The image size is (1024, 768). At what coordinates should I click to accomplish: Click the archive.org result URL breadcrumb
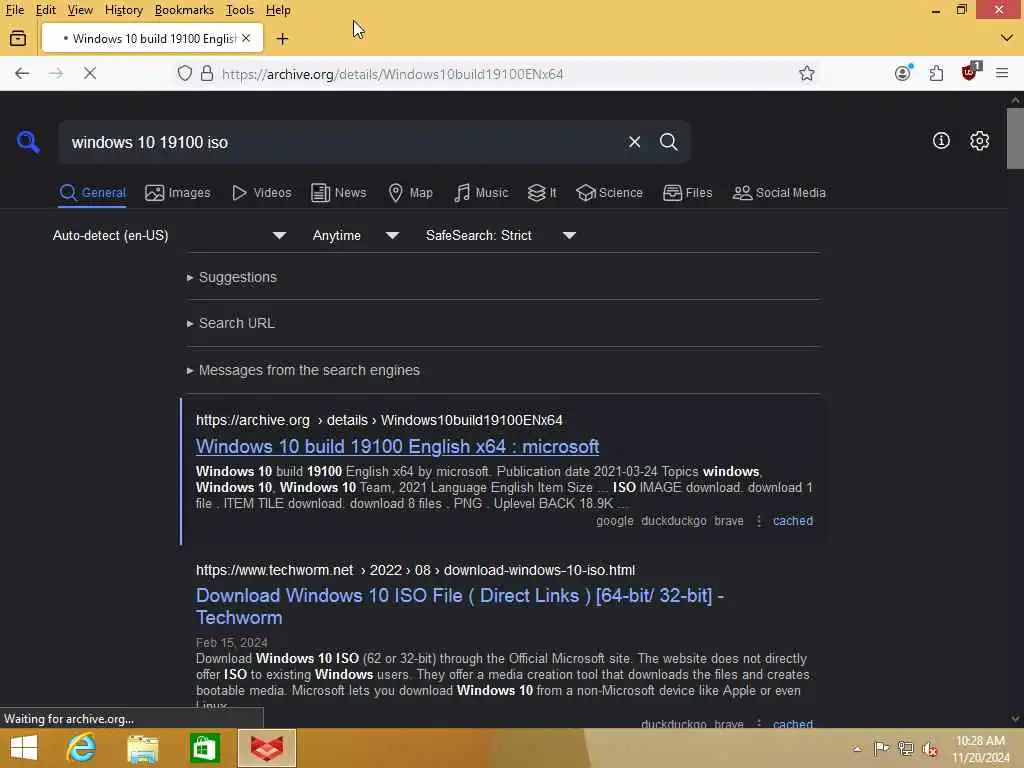click(x=379, y=420)
